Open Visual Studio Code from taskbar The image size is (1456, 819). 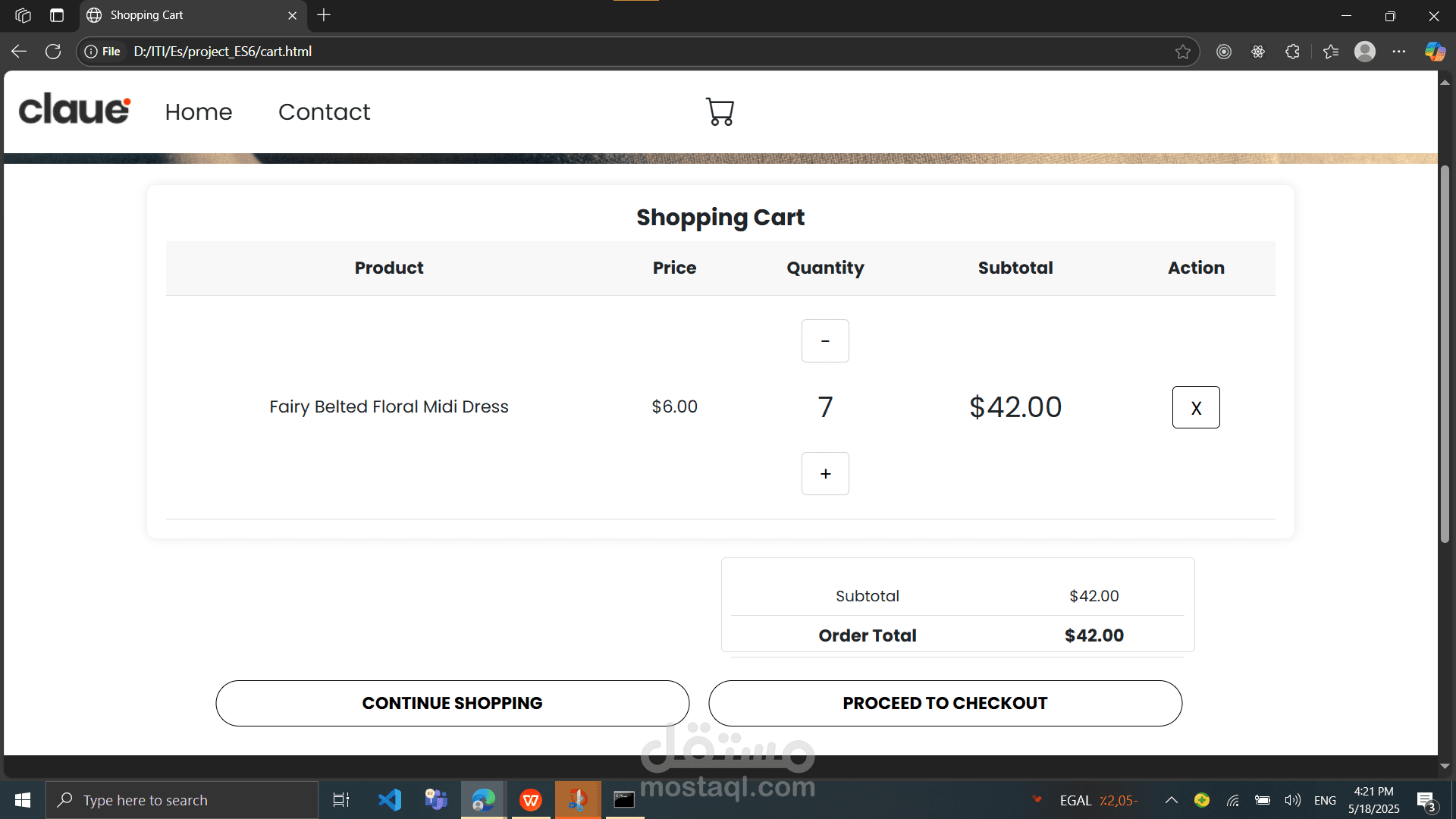pos(390,800)
